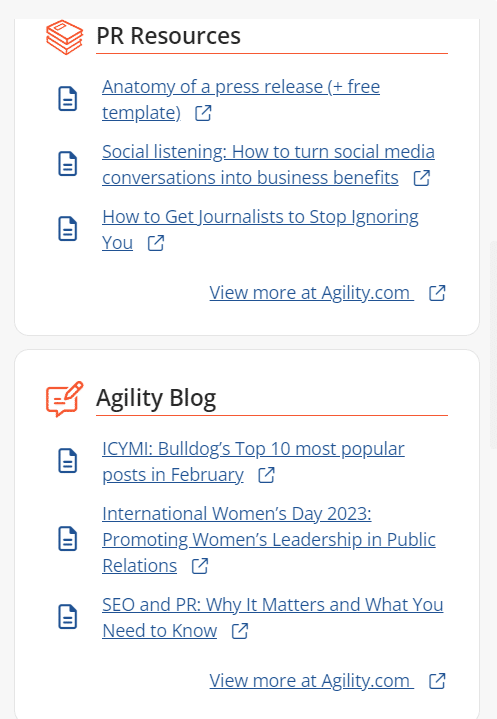Open International Women's Day 2023 article
The width and height of the screenshot is (497, 719).
[269, 540]
